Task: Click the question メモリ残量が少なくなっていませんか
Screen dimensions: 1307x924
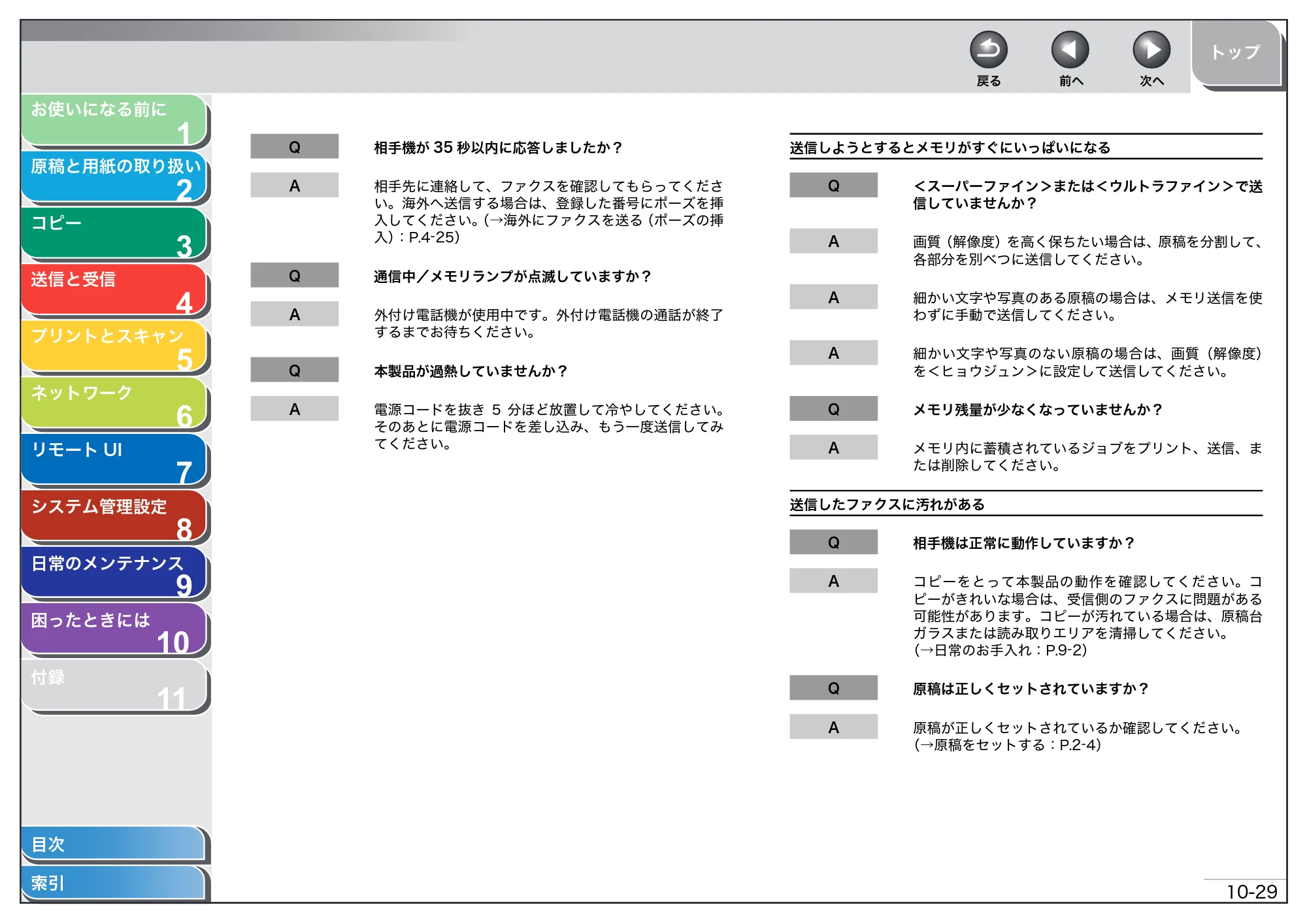Action: [x=1037, y=410]
